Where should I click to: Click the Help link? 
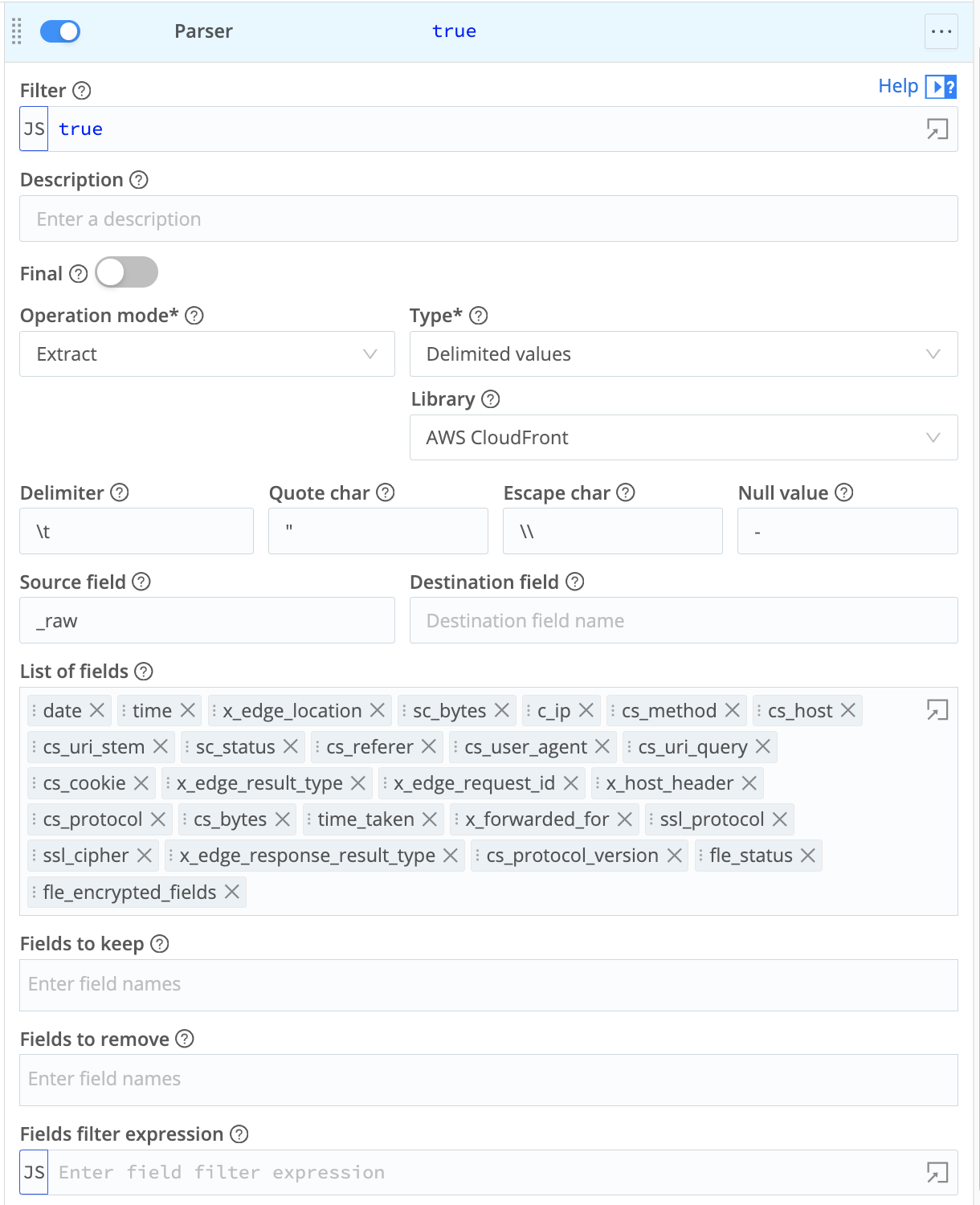pyautogui.click(x=898, y=86)
